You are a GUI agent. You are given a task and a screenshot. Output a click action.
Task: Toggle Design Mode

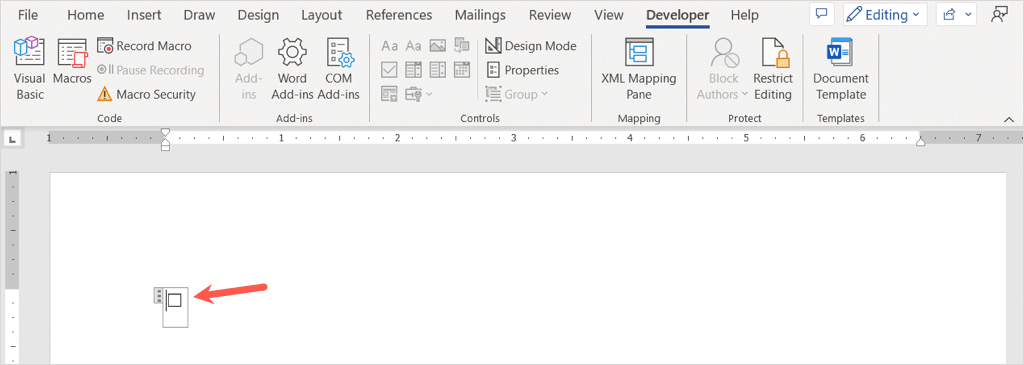(x=531, y=46)
